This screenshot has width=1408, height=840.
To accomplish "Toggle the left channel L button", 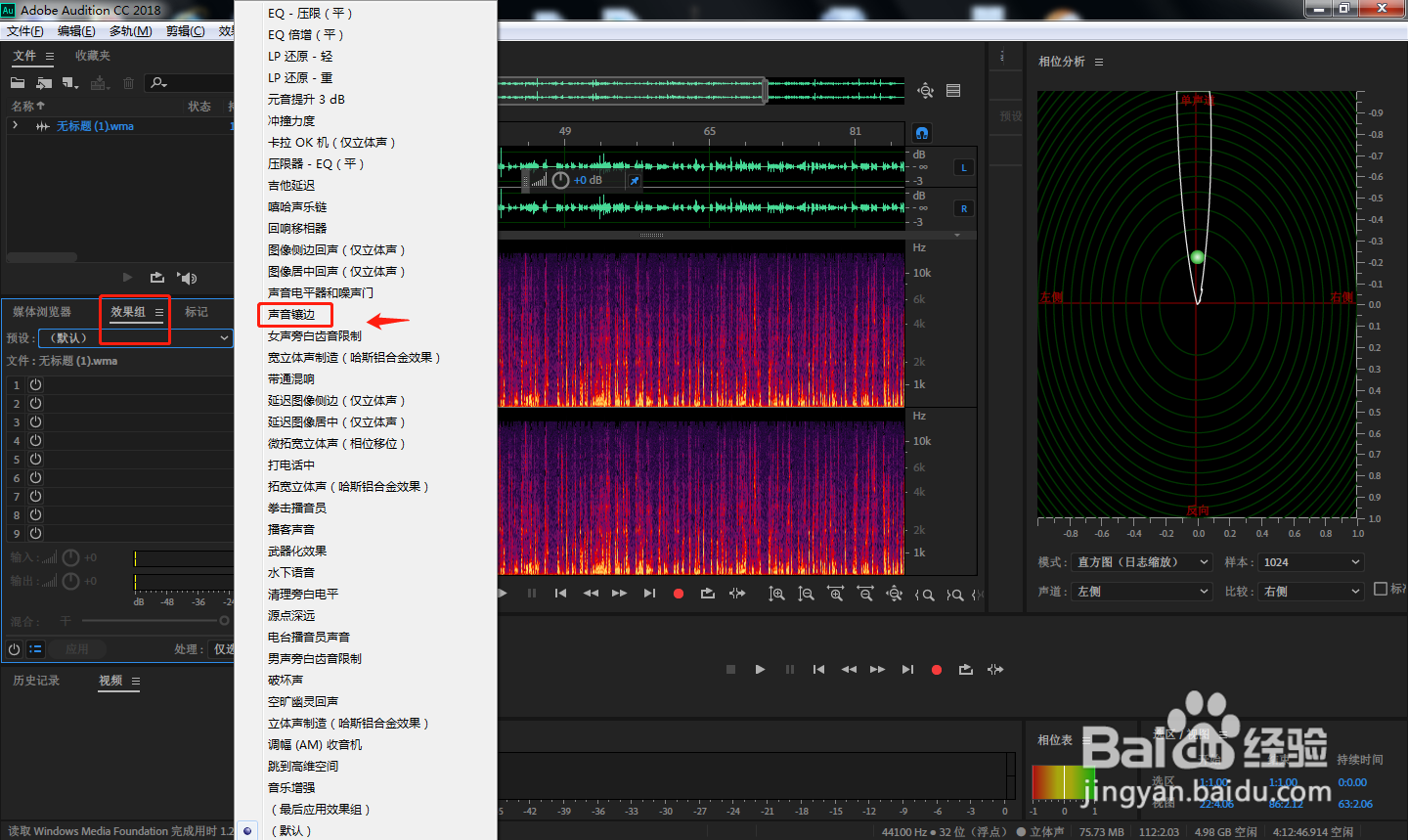I will pyautogui.click(x=964, y=167).
